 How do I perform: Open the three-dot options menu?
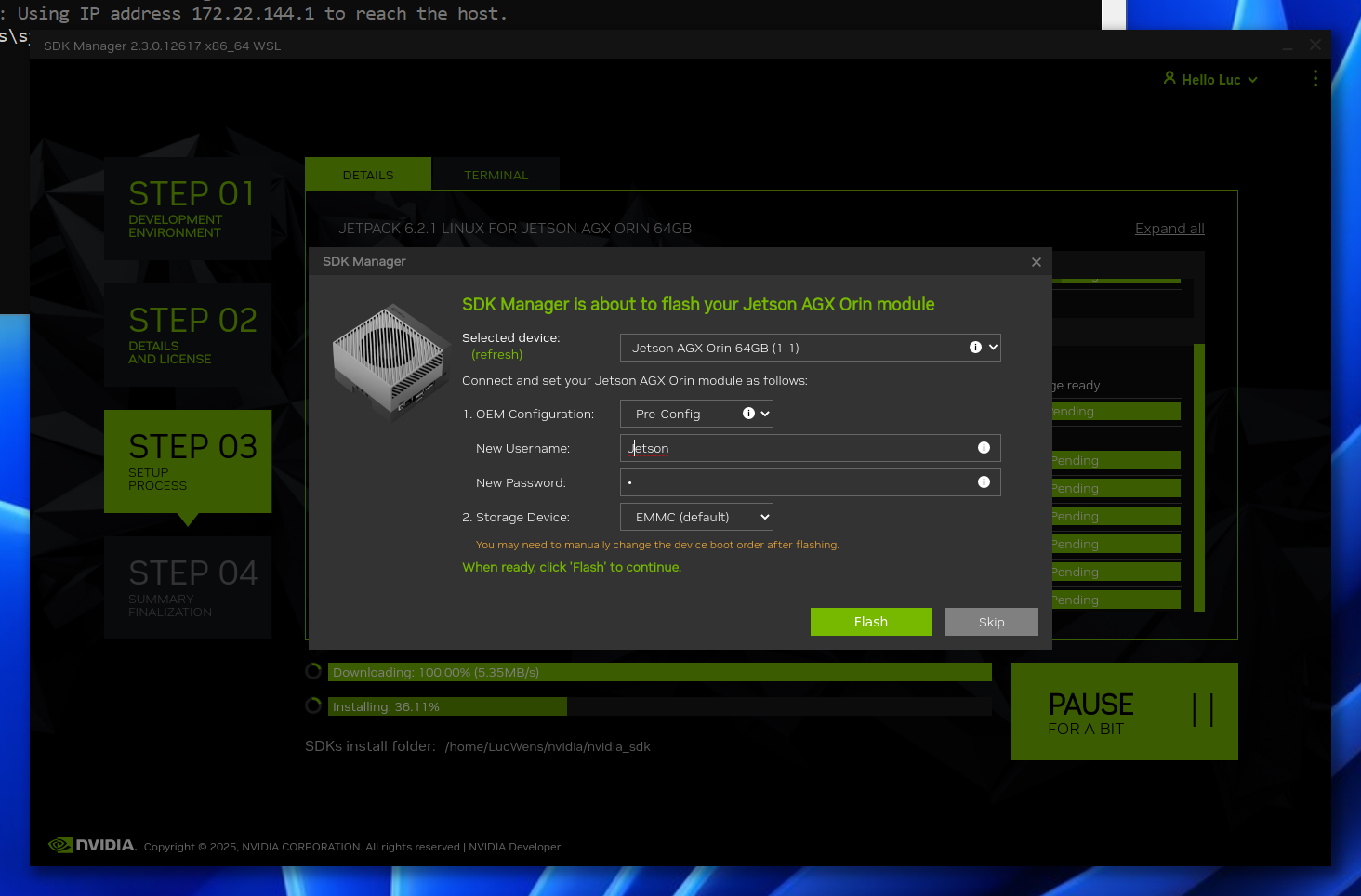click(1315, 79)
